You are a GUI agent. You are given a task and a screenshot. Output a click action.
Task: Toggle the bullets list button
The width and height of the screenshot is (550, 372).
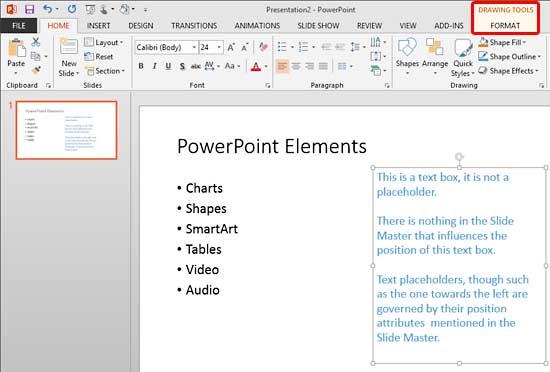282,47
